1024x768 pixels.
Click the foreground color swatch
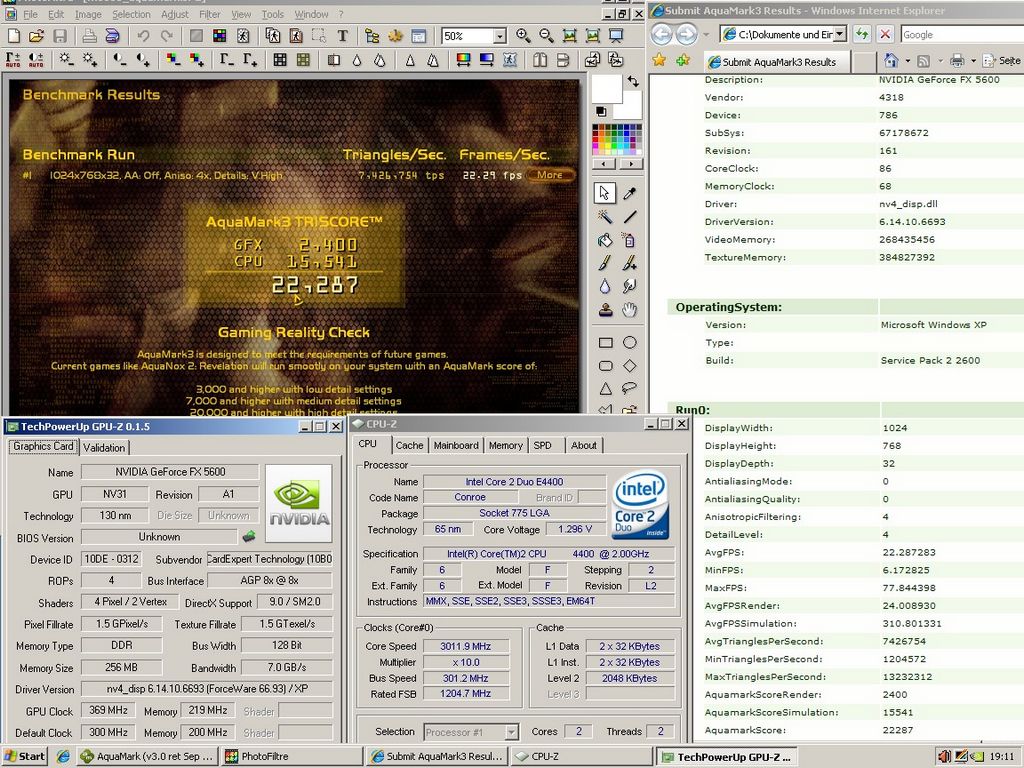(x=607, y=89)
